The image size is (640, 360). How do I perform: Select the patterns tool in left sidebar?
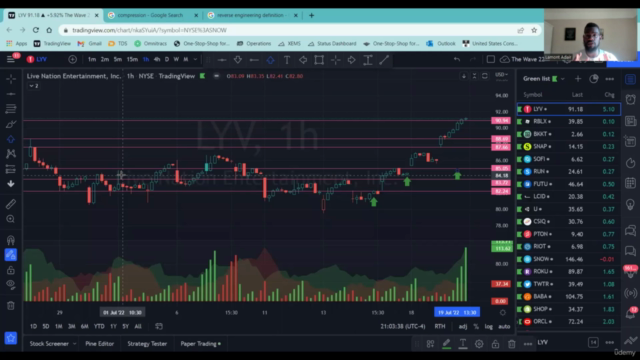click(x=11, y=153)
